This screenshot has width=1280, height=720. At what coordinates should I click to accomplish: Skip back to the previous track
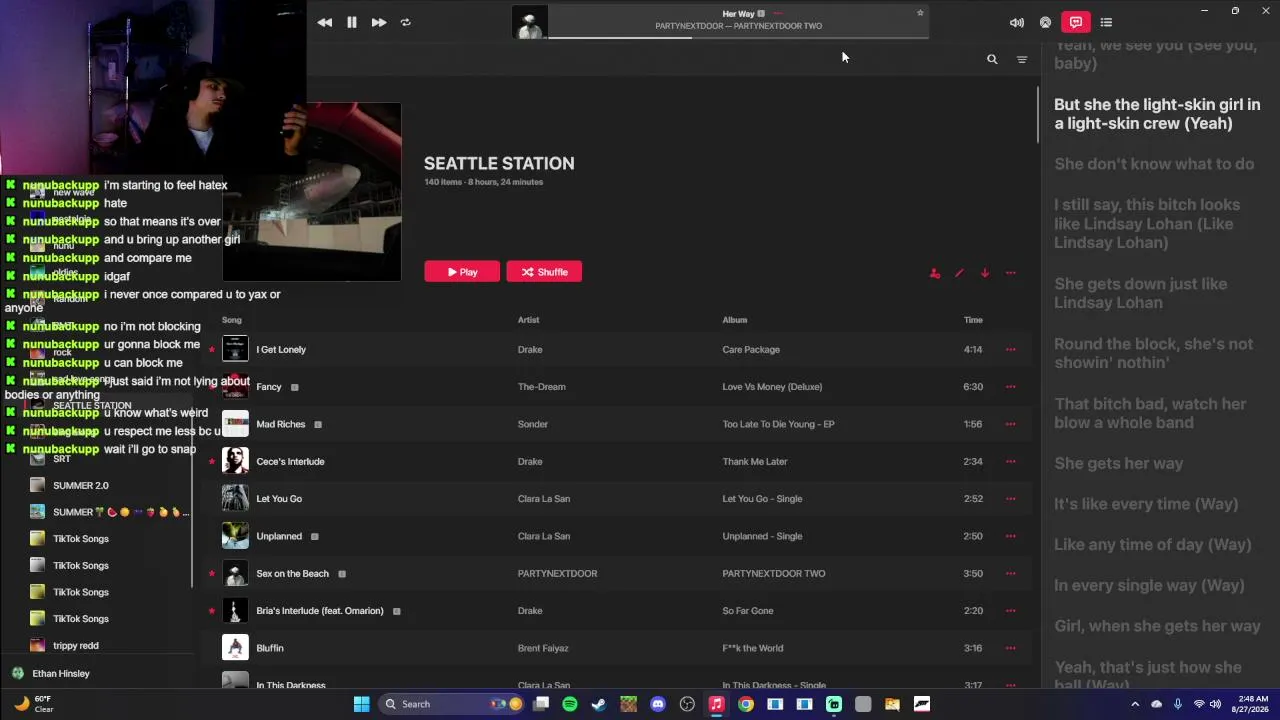(x=325, y=22)
